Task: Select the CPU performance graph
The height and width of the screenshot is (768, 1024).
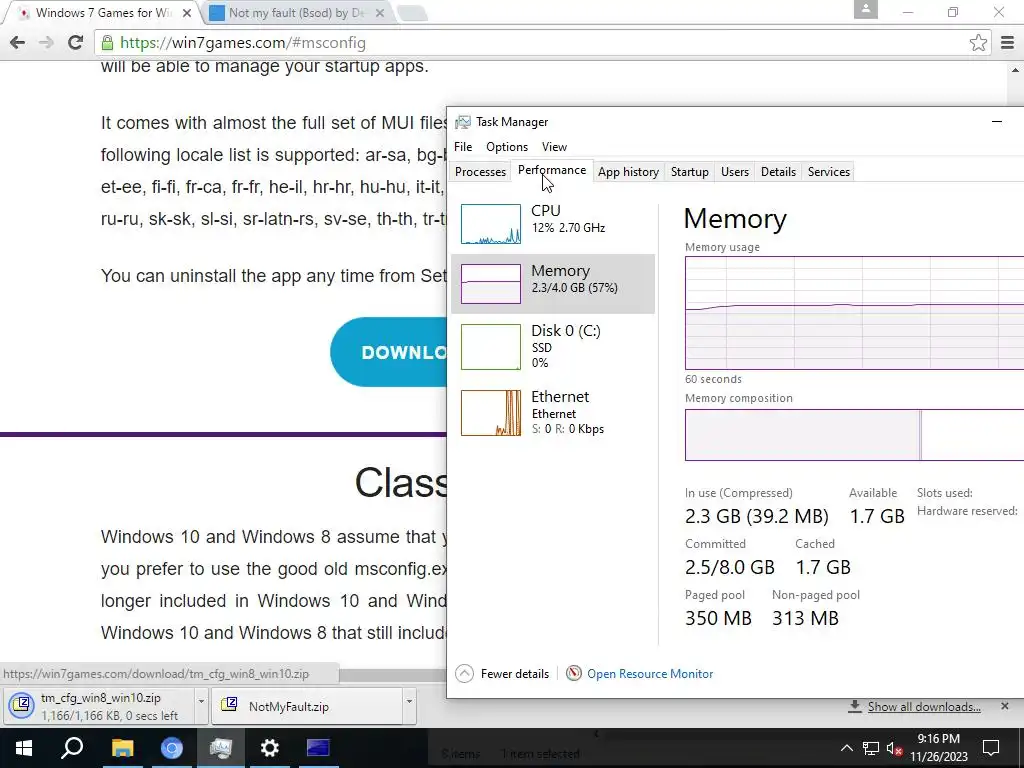Action: 490,224
